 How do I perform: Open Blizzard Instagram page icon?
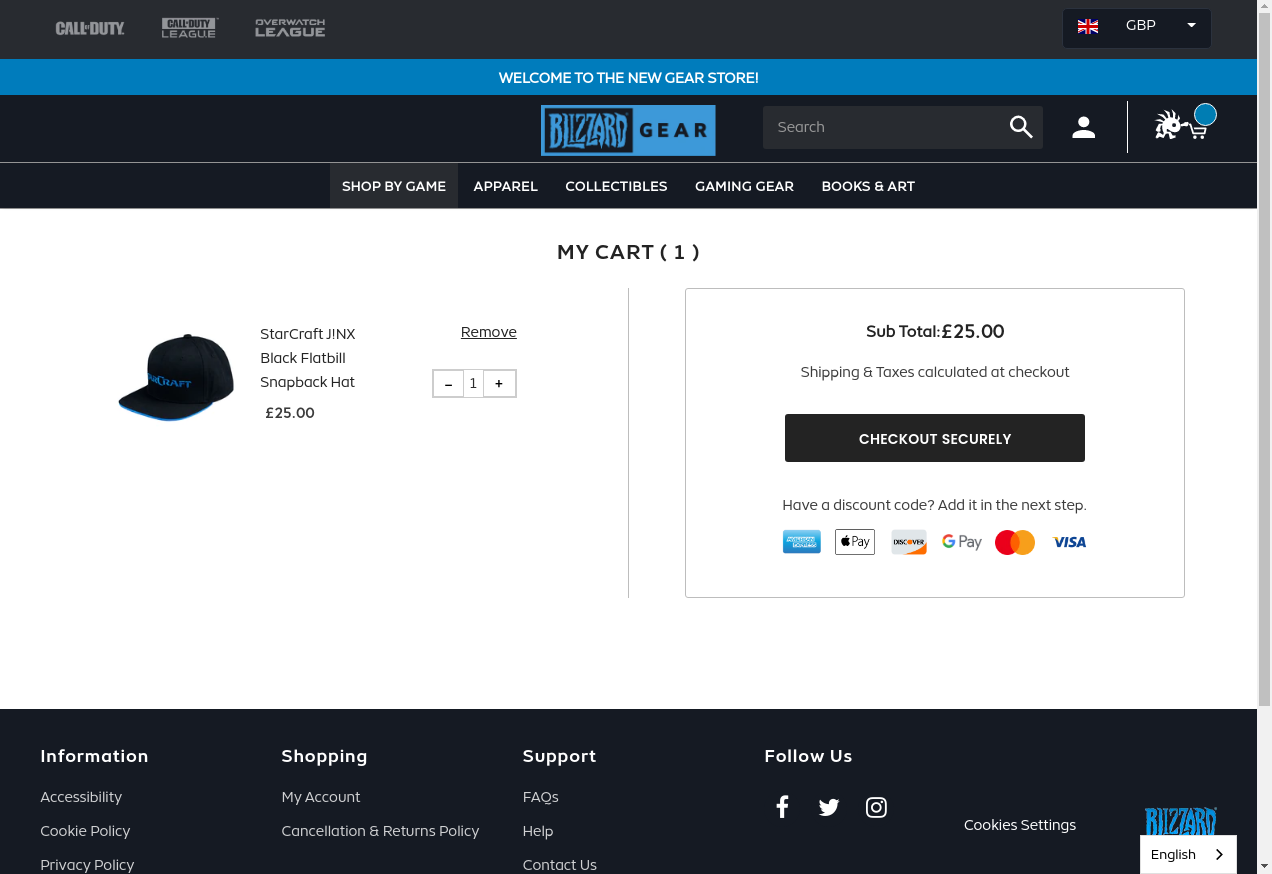[876, 807]
